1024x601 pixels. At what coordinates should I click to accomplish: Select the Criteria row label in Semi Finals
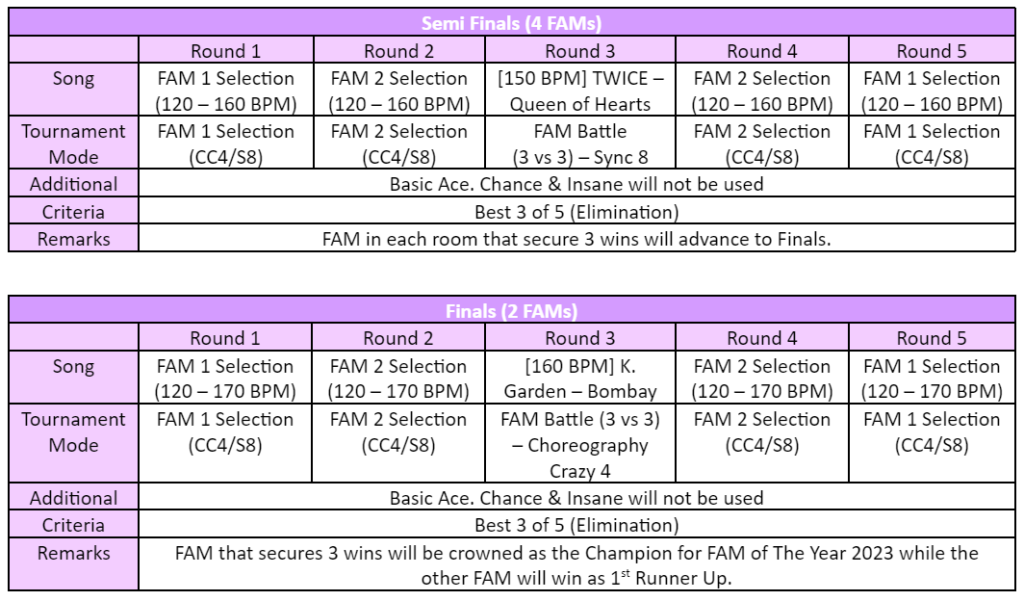point(73,211)
